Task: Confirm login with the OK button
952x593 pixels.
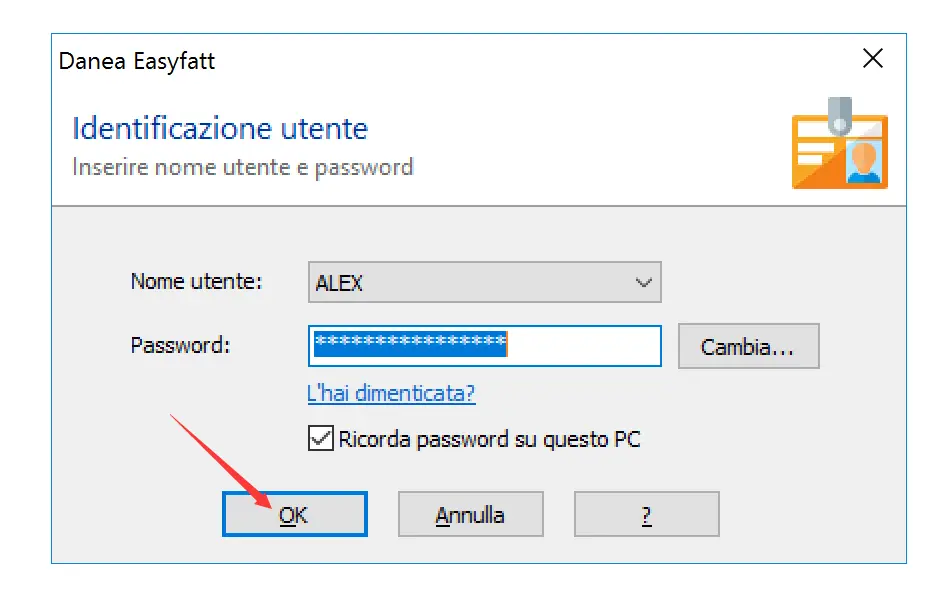Action: click(x=294, y=515)
